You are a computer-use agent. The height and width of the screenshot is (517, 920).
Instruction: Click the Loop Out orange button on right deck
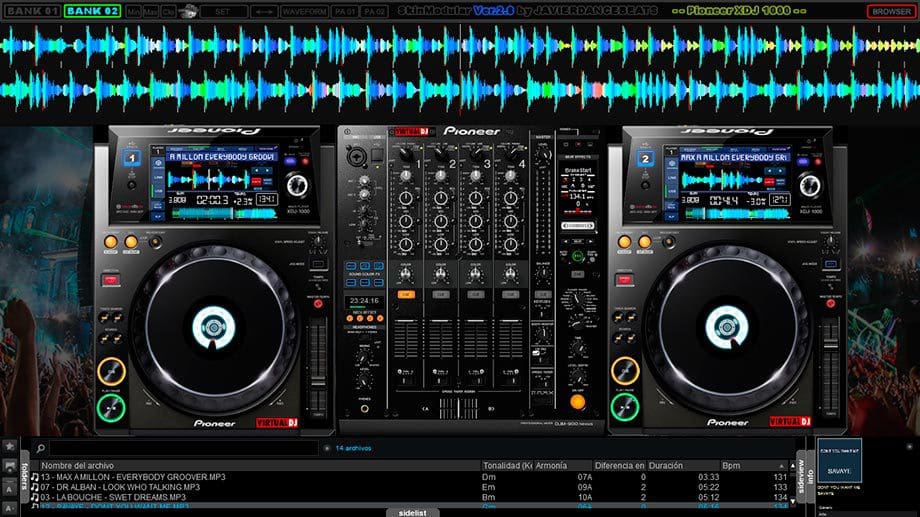click(x=644, y=242)
